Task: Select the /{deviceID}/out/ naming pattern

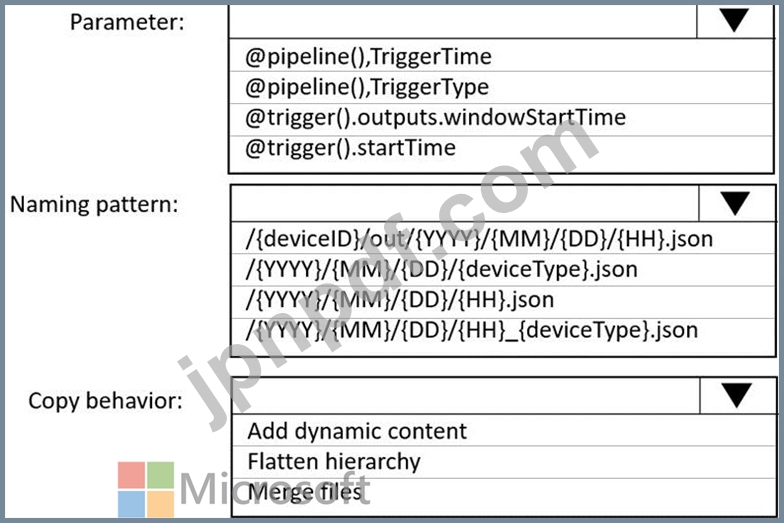Action: (x=502, y=239)
